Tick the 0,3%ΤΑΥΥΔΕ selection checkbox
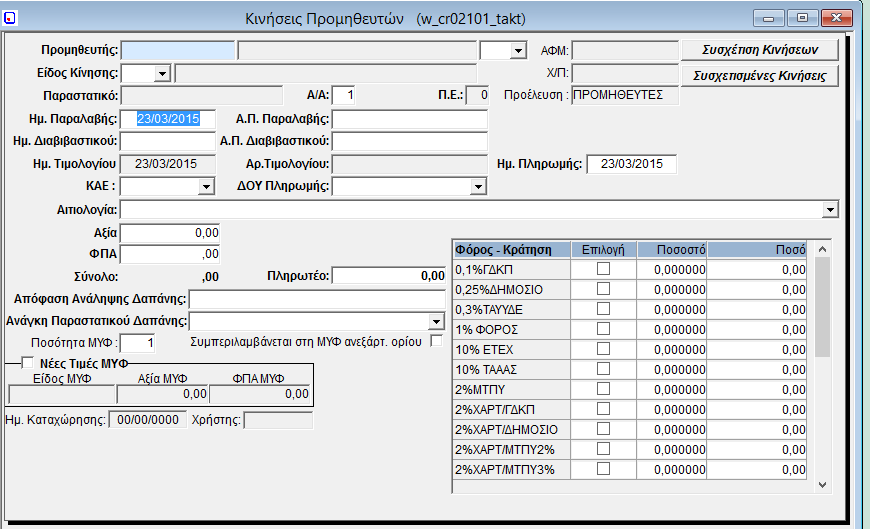 coord(603,309)
